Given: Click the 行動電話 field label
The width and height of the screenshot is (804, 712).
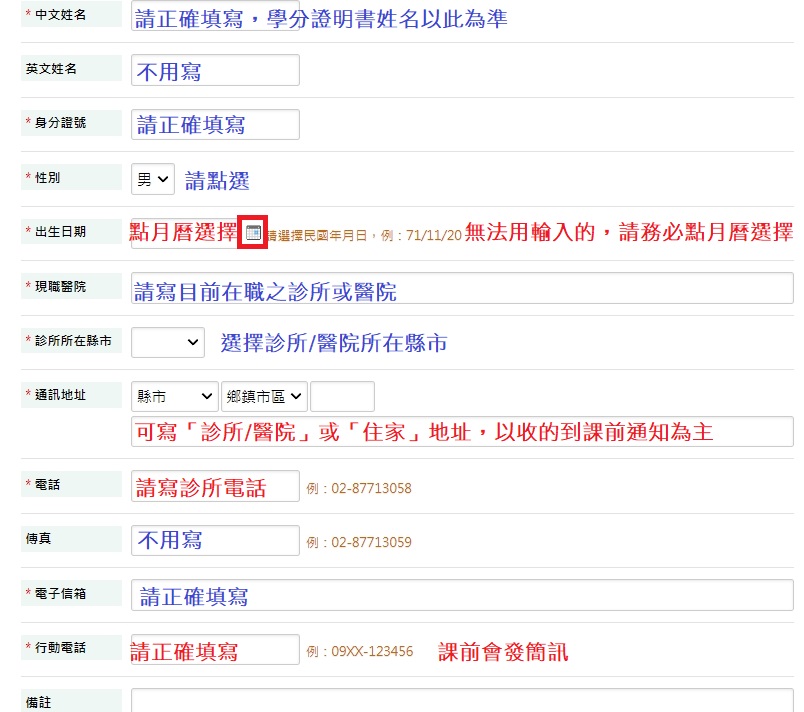Looking at the screenshot, I should (x=60, y=648).
